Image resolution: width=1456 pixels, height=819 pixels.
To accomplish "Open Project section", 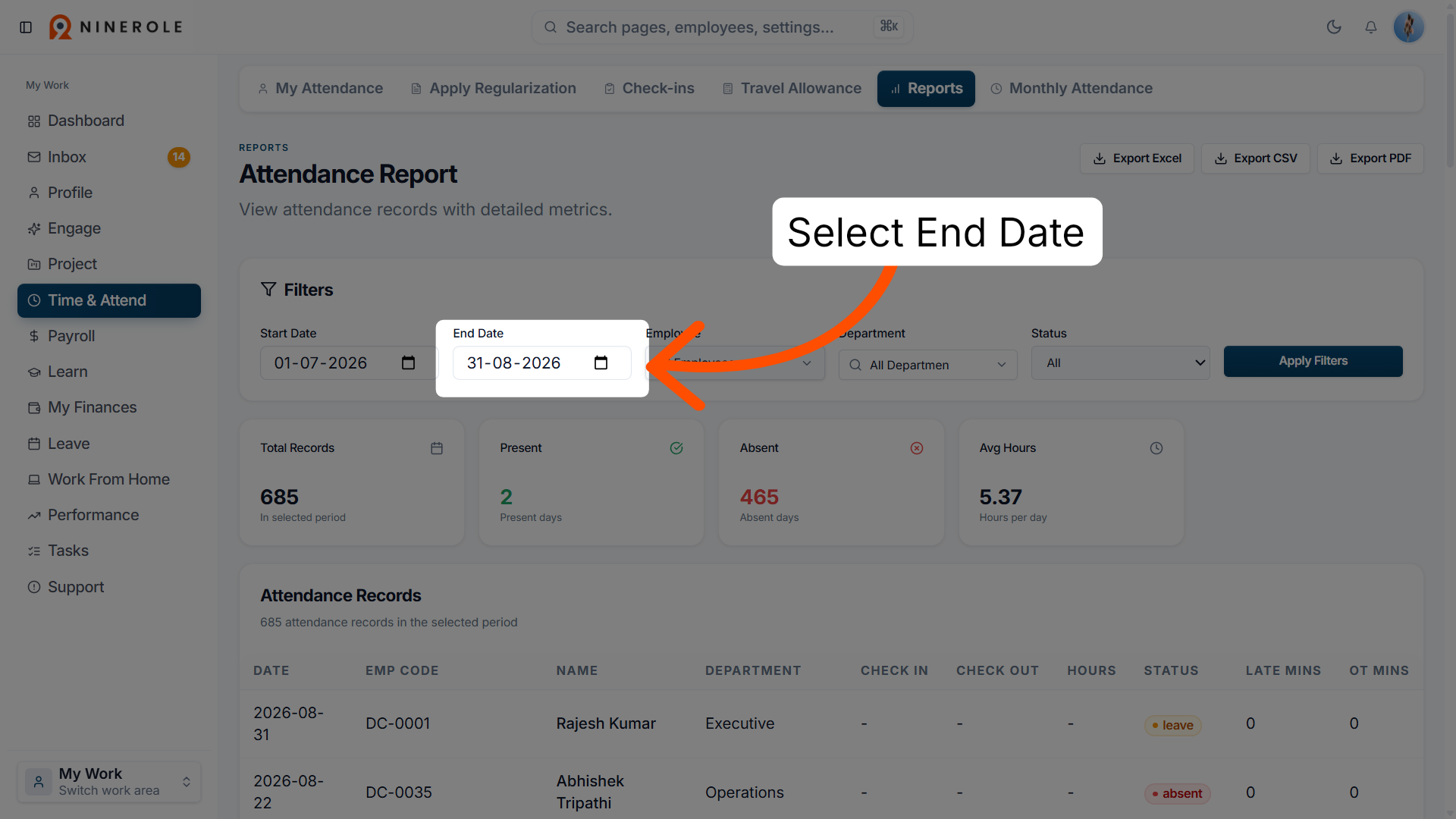I will tap(109, 264).
